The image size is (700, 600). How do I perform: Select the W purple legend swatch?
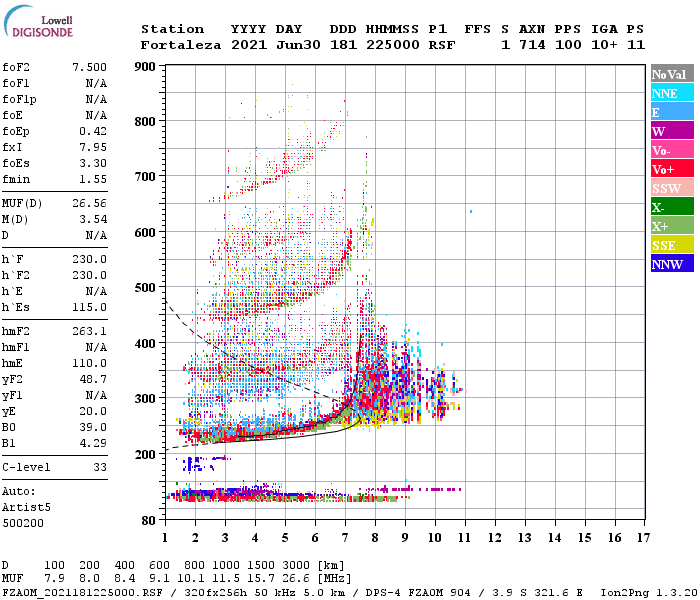point(672,131)
